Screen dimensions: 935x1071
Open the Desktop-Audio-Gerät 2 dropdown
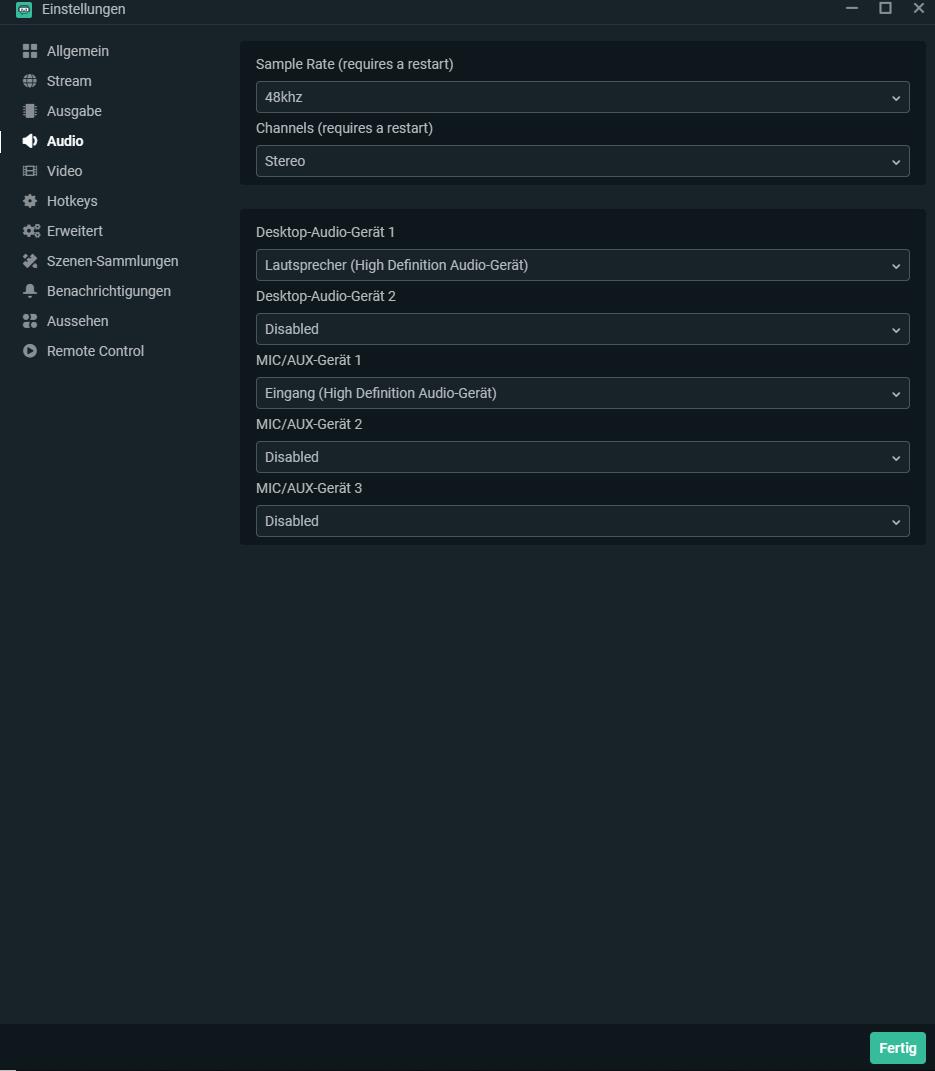[x=582, y=329]
